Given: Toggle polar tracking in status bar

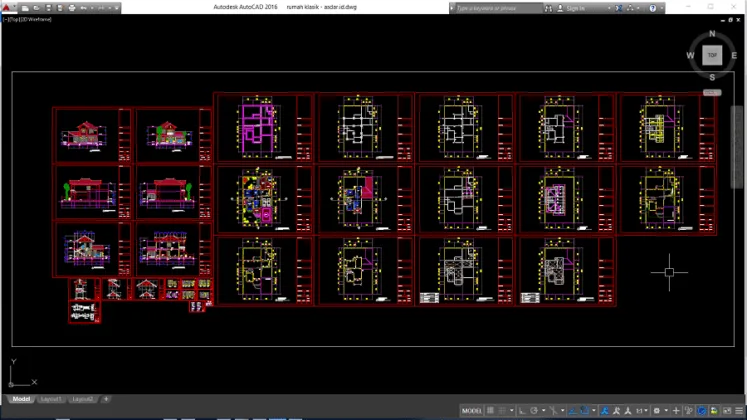Looking at the screenshot, I should pyautogui.click(x=534, y=411).
